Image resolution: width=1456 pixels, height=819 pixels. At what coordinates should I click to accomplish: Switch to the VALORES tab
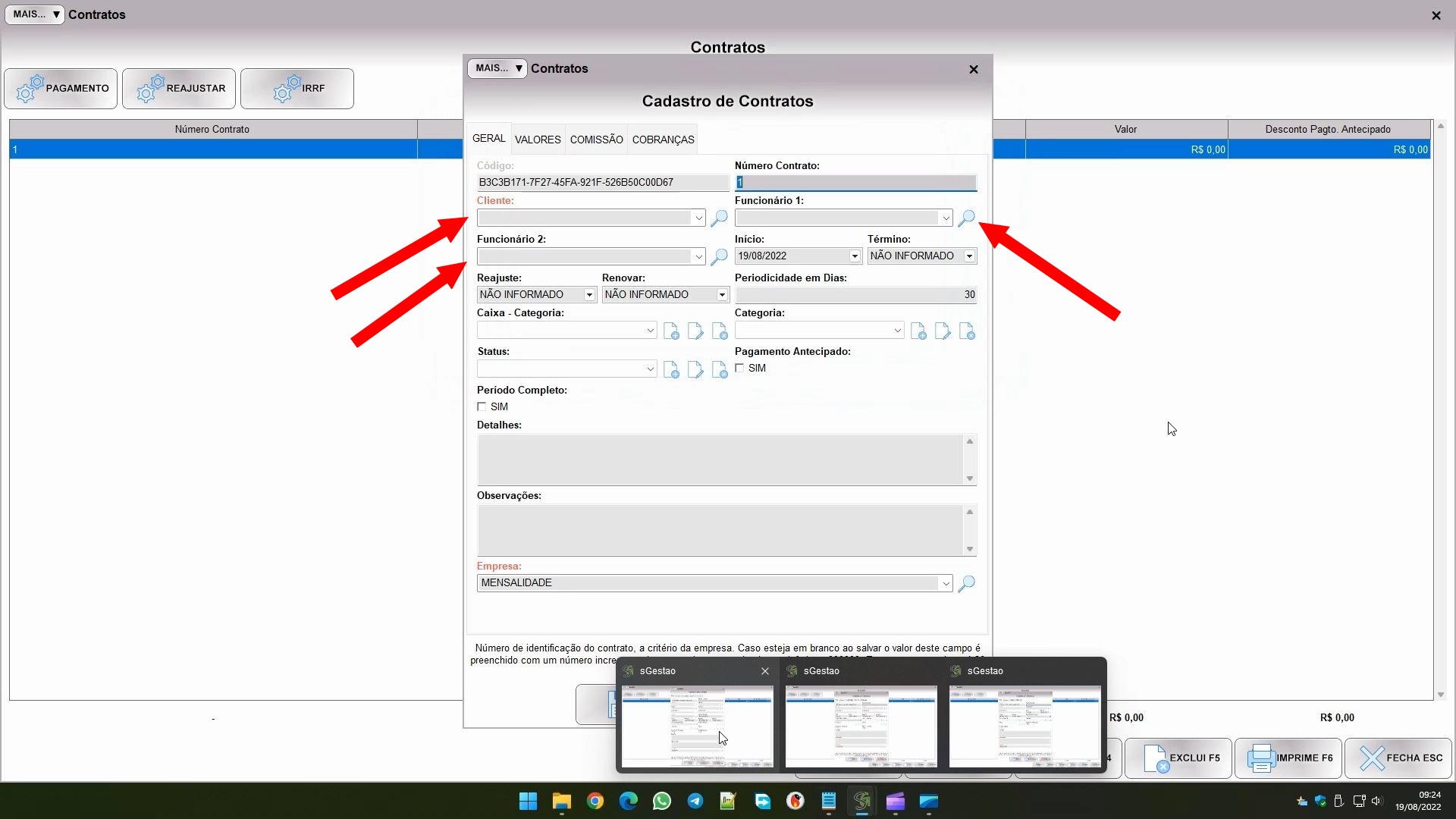[x=538, y=140]
